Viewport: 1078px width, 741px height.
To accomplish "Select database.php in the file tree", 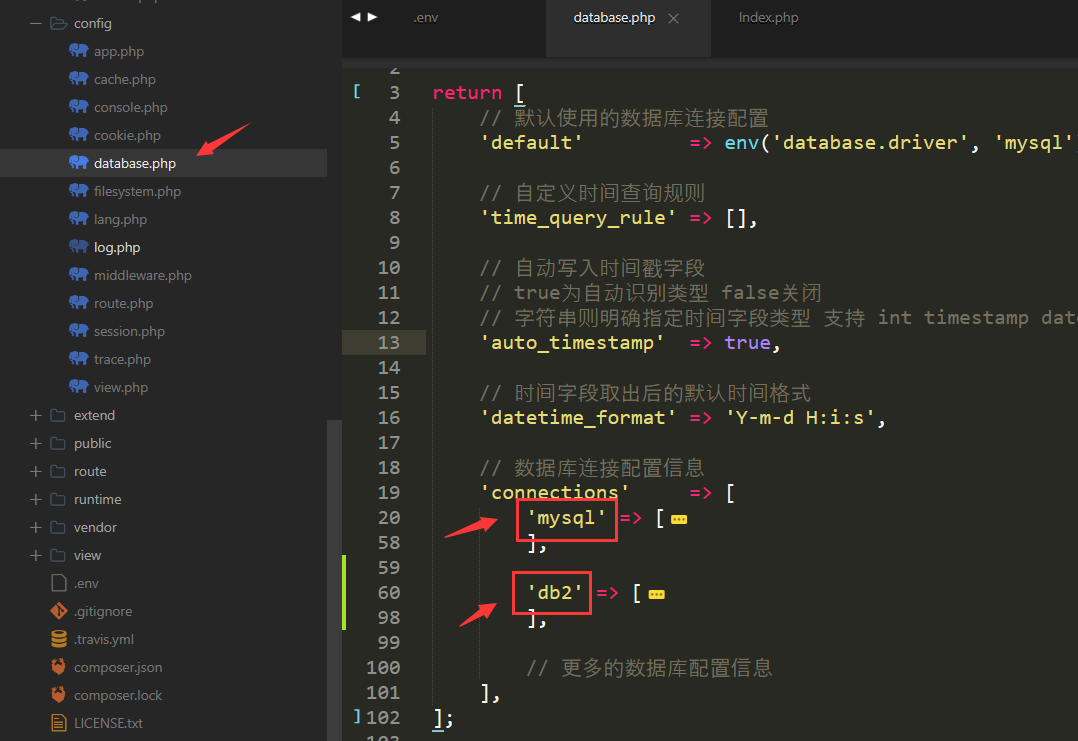I will click(x=135, y=163).
